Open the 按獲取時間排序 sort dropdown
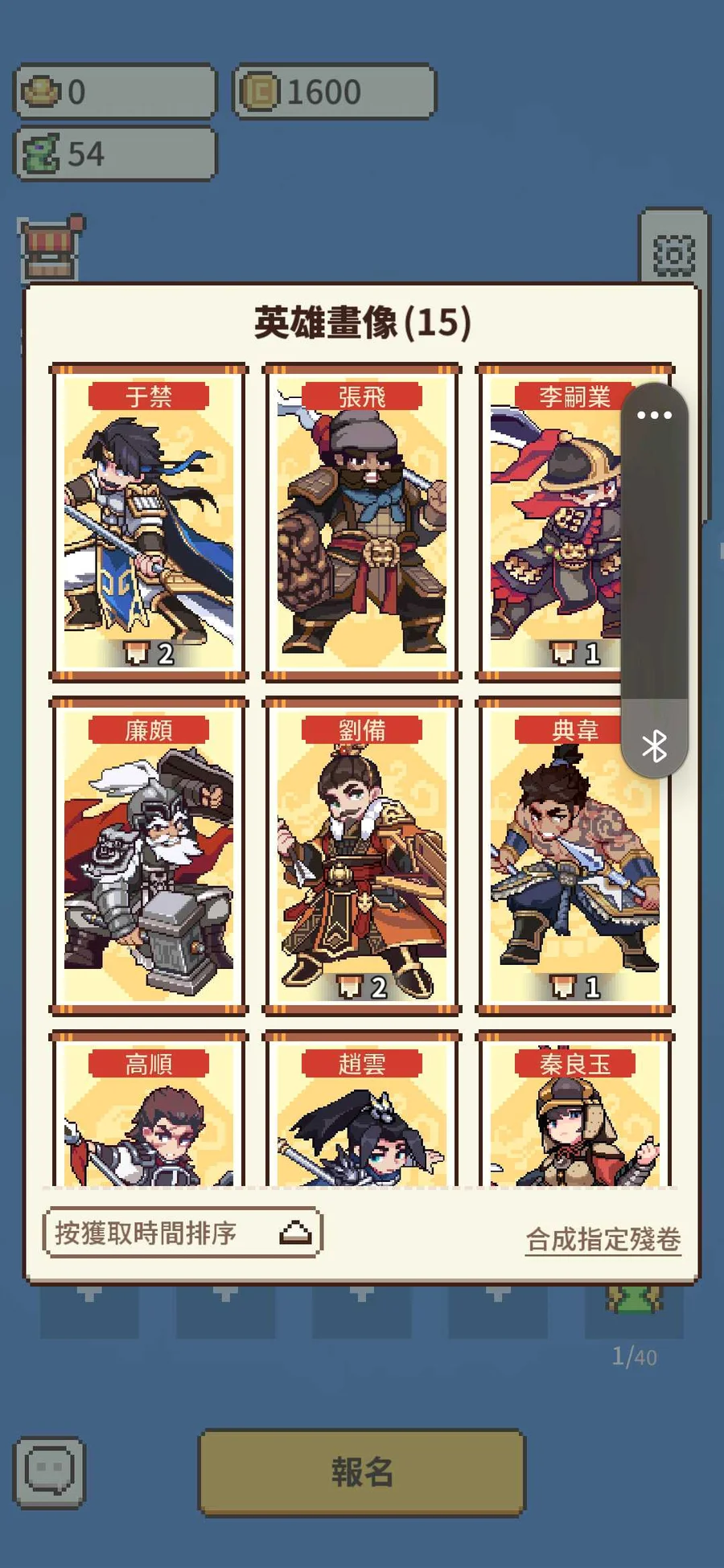This screenshot has width=724, height=1568. (183, 1233)
